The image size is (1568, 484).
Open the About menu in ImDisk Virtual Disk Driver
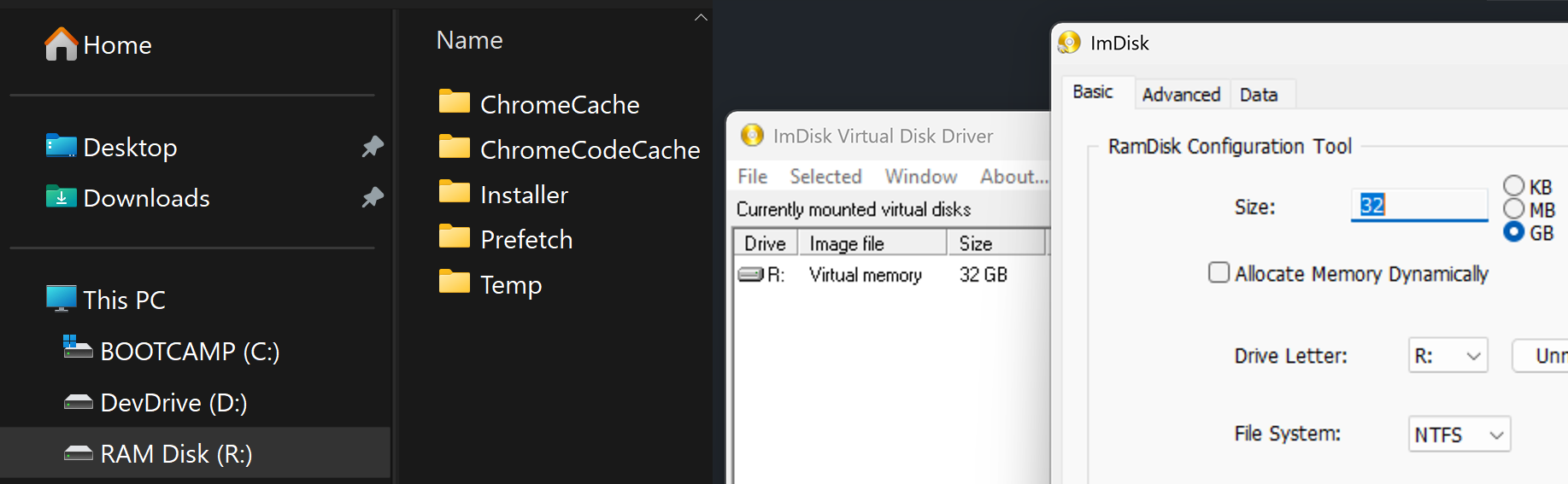1014,176
